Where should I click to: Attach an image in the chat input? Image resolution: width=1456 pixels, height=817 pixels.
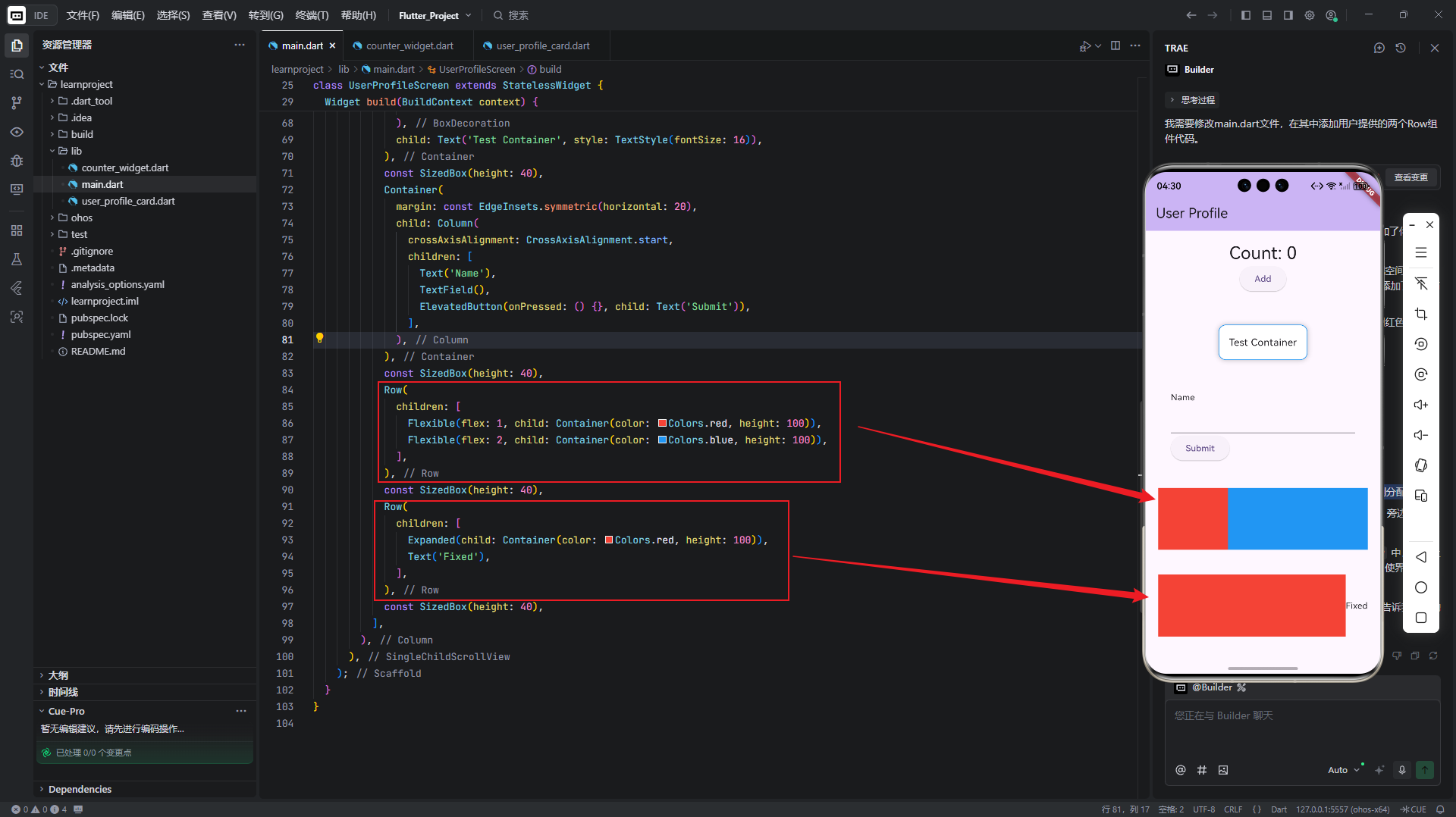click(x=1223, y=770)
